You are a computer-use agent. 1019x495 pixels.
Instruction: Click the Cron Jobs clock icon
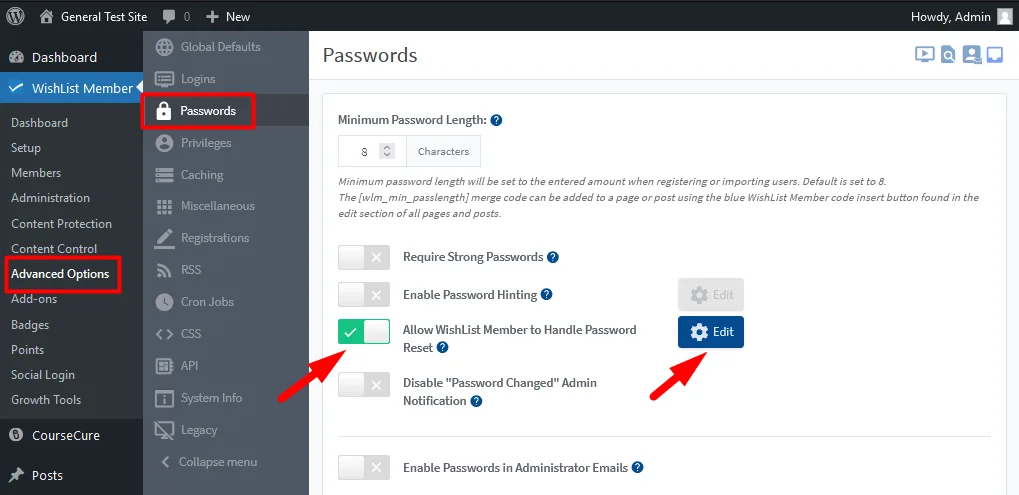point(164,302)
